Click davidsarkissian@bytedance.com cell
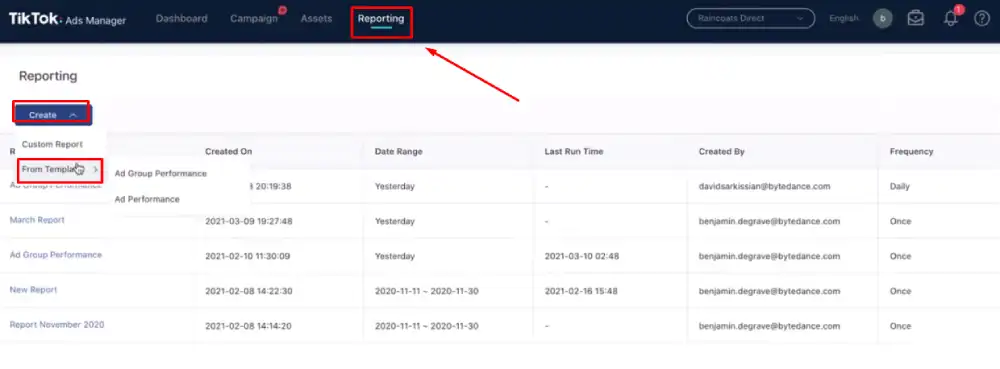 (x=764, y=187)
